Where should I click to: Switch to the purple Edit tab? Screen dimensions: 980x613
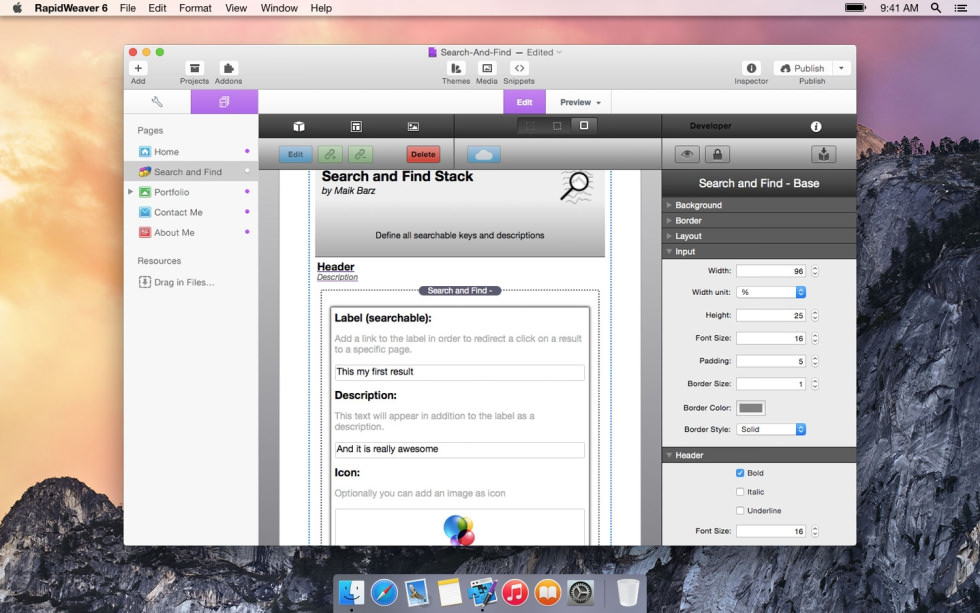point(524,102)
